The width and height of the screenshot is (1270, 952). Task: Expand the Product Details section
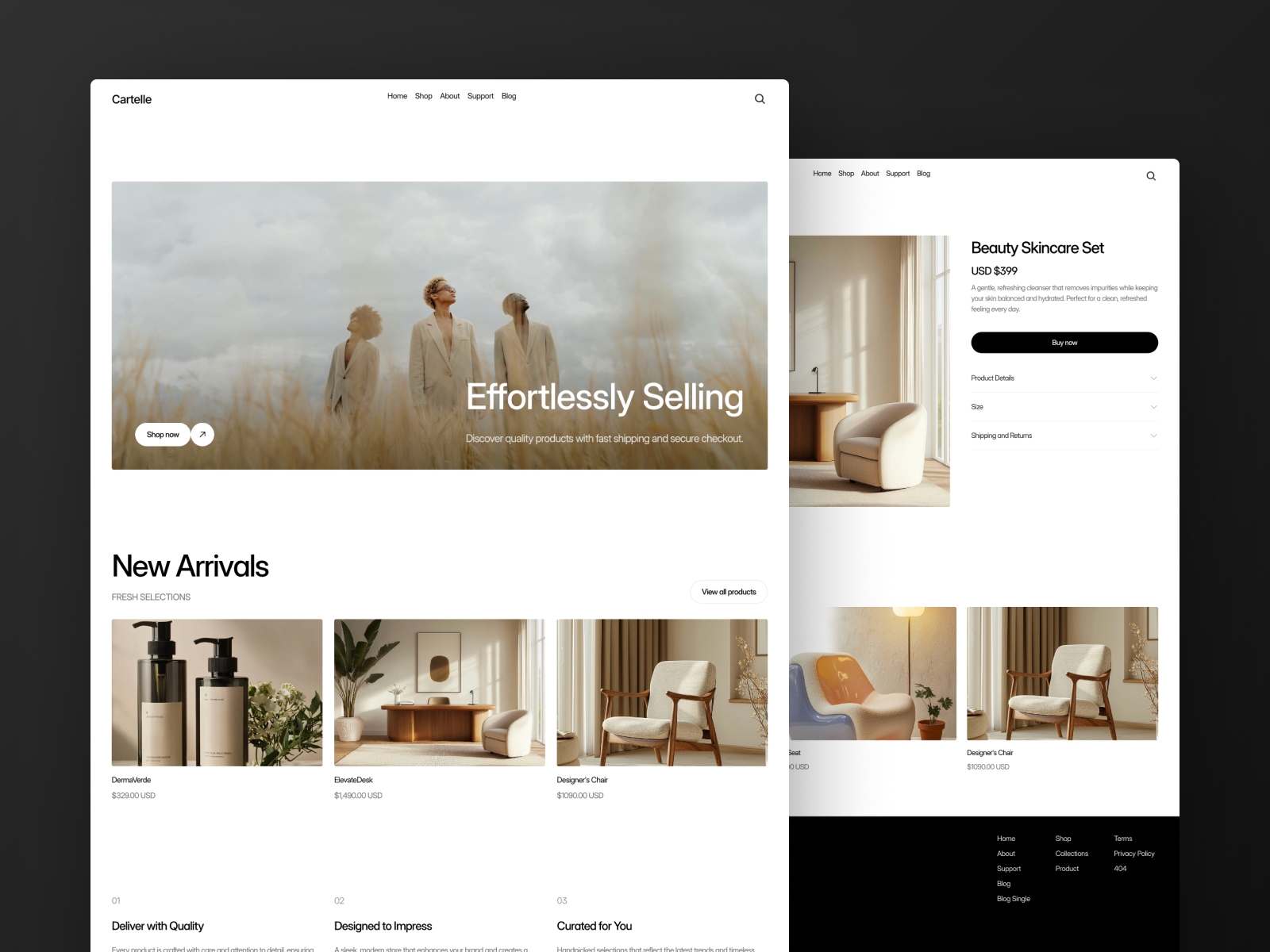point(1064,378)
